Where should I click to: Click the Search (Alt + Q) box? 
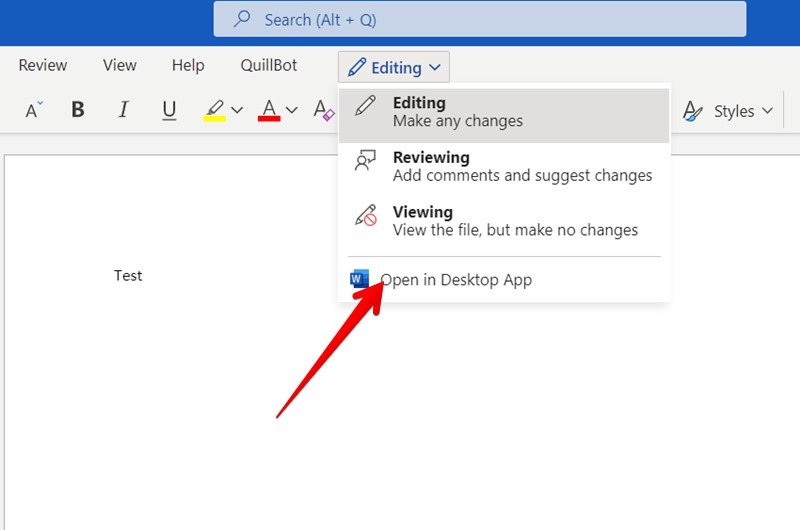click(480, 19)
